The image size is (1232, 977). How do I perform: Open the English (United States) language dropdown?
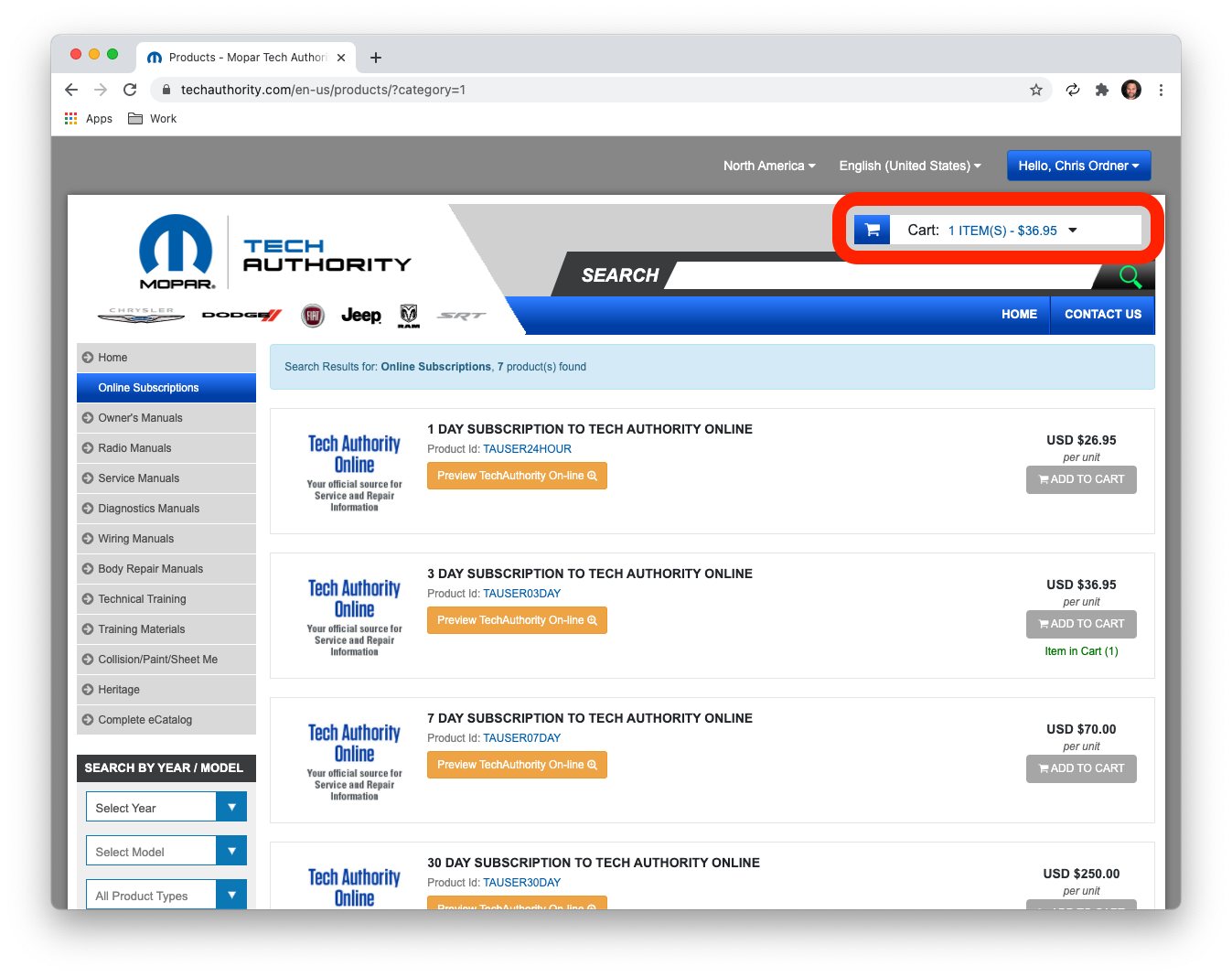(910, 166)
